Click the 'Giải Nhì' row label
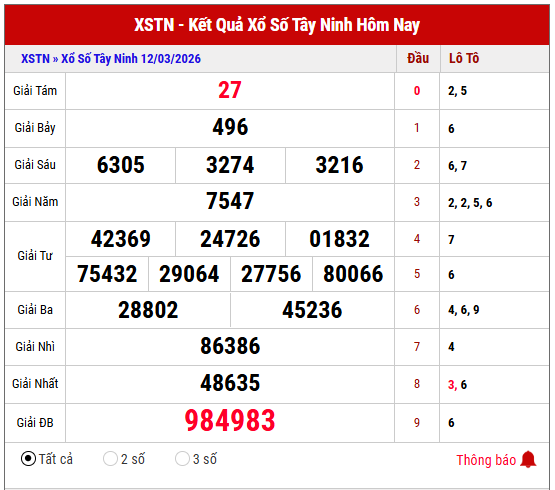This screenshot has height=490, width=555. tap(35, 347)
